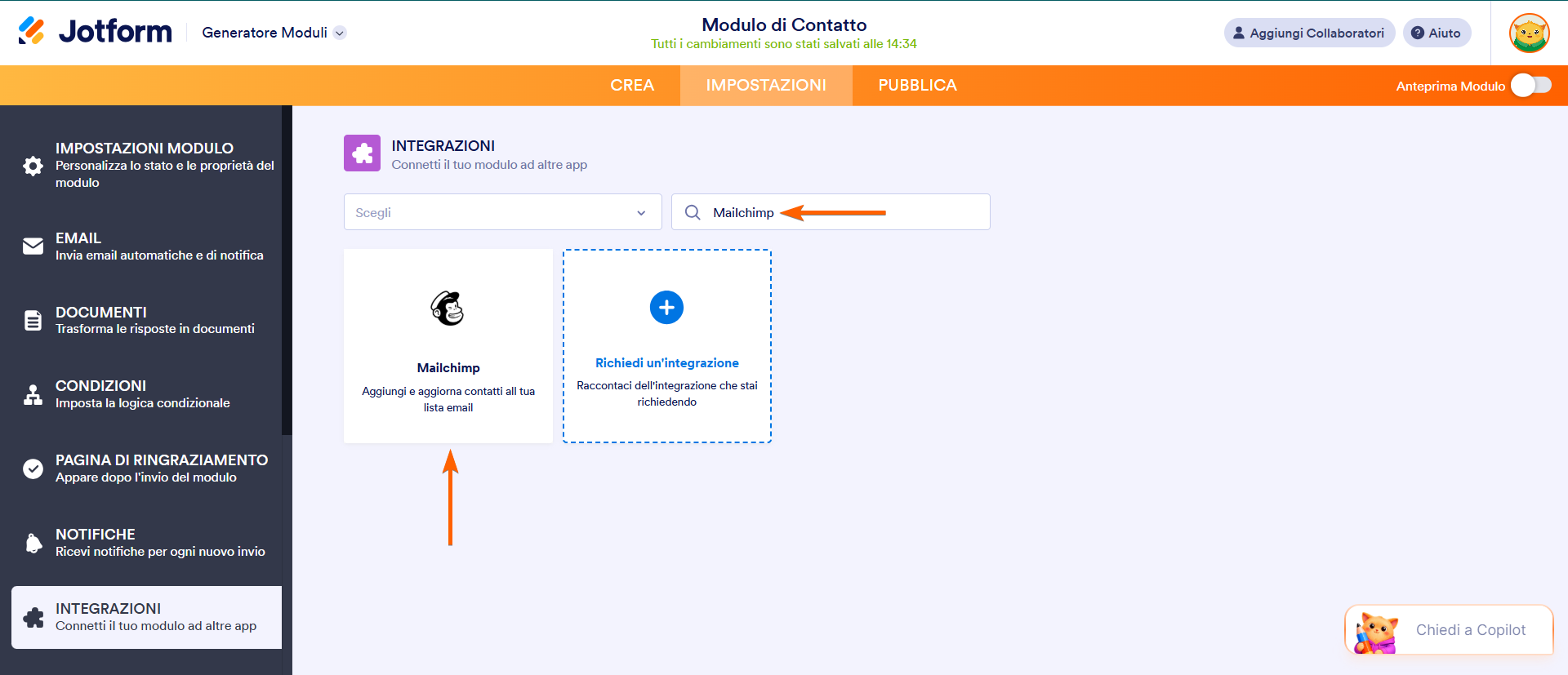The height and width of the screenshot is (675, 1568).
Task: Open the Generatore Moduli dropdown
Action: [x=274, y=33]
